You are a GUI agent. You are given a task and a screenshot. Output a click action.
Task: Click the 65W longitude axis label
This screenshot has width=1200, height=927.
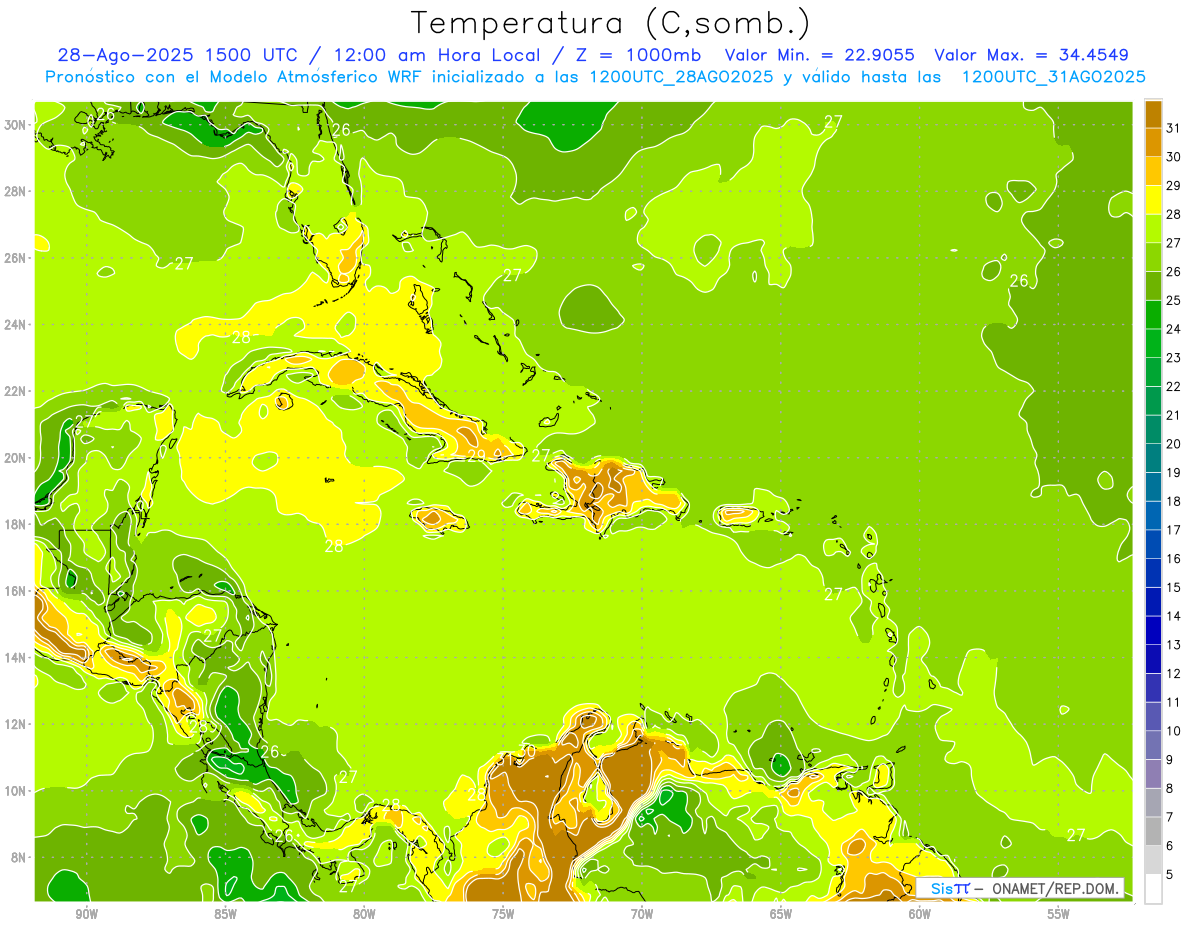781,914
